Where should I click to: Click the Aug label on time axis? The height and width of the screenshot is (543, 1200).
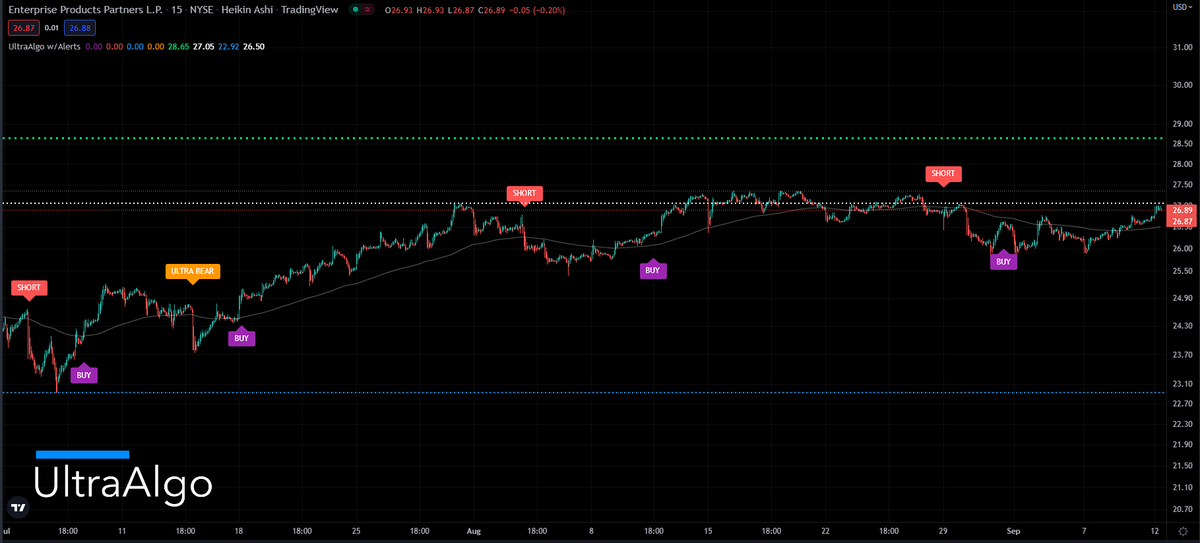475,532
